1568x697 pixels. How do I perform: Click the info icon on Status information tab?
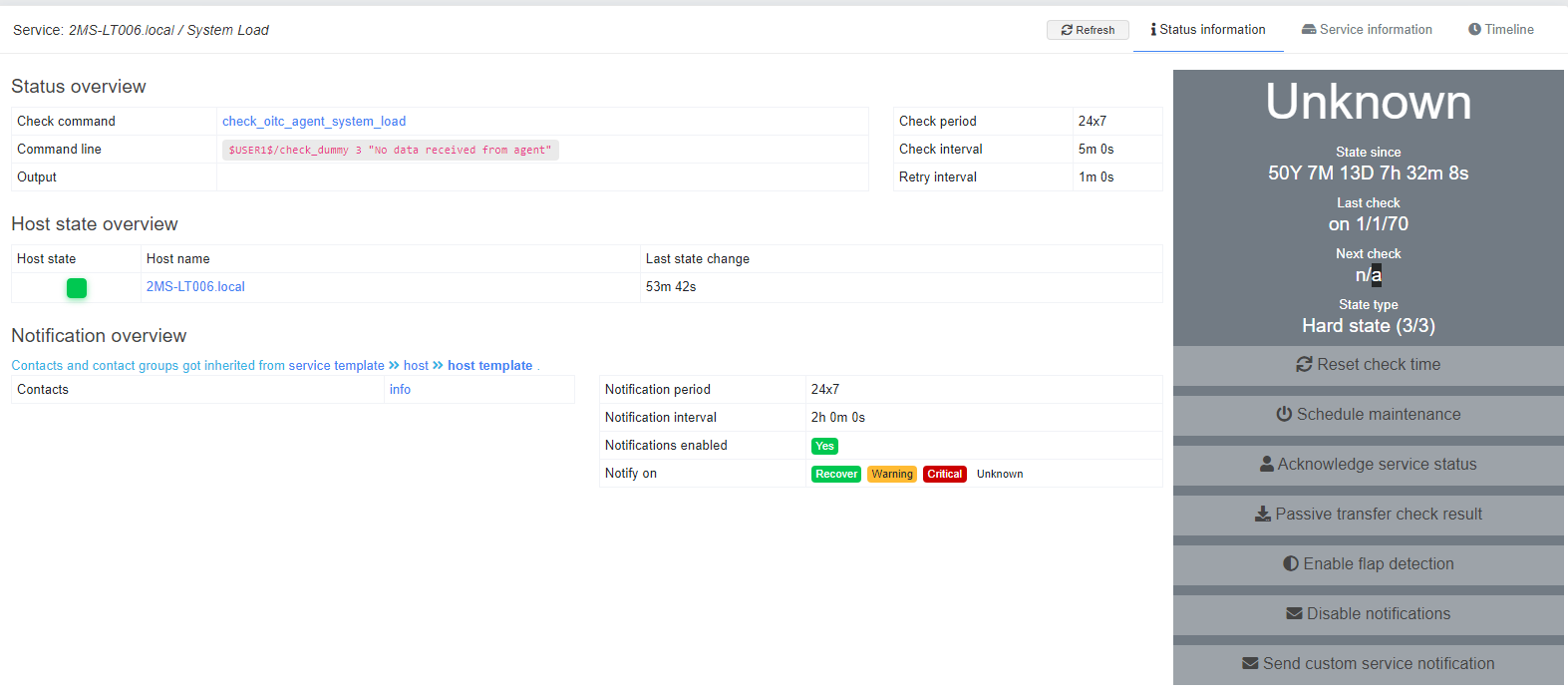coord(1153,30)
